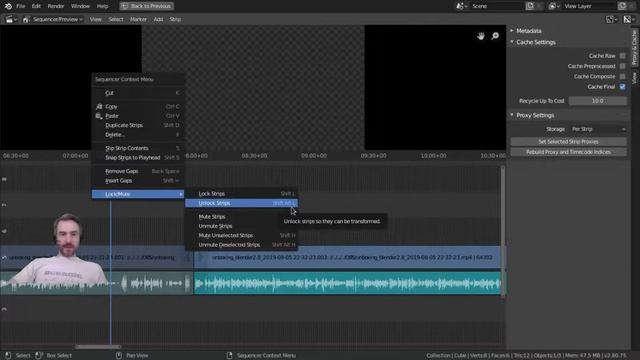Choose Cut in the context menu
The width and height of the screenshot is (640, 360).
138,93
